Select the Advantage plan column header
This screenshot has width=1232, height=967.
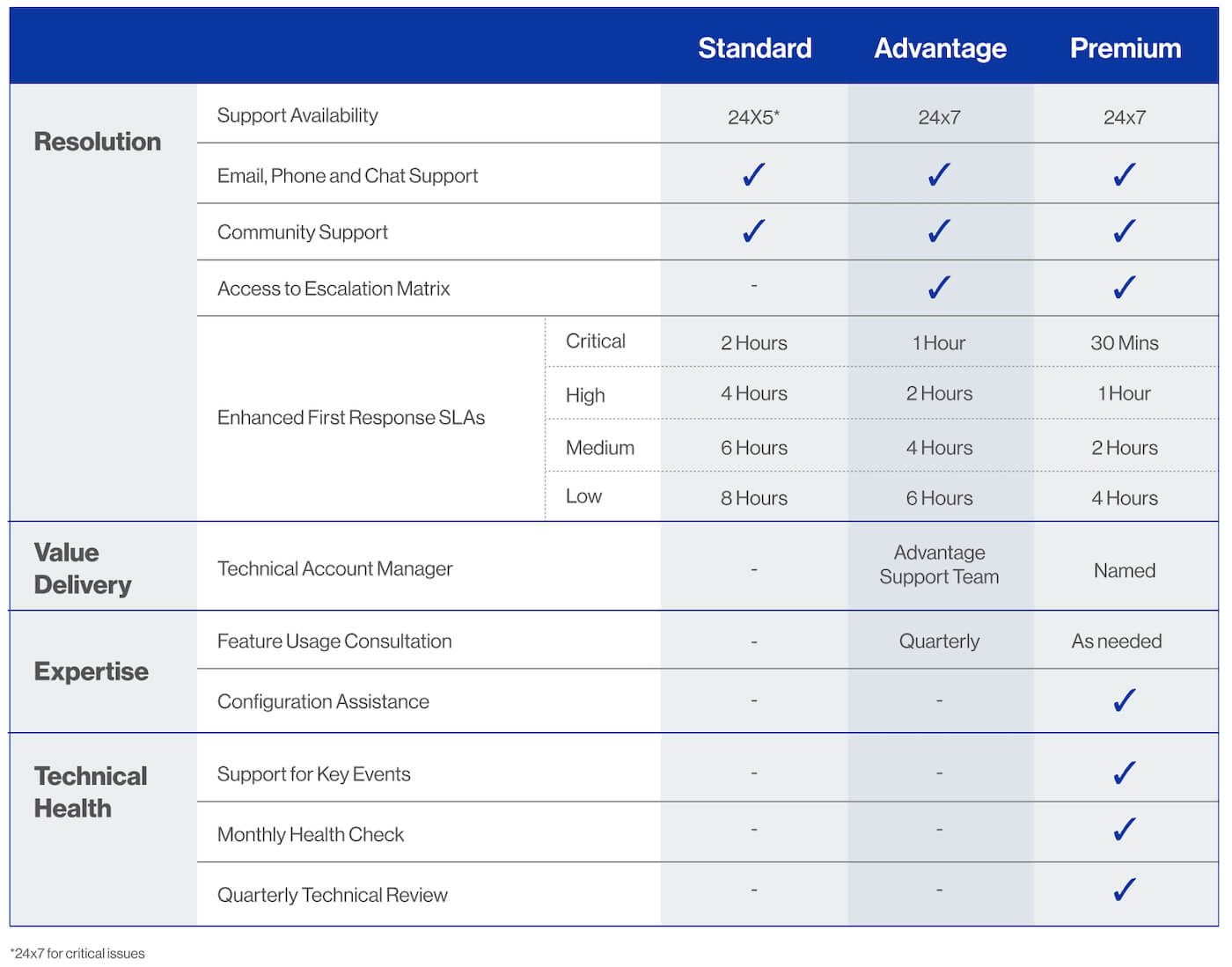940,48
